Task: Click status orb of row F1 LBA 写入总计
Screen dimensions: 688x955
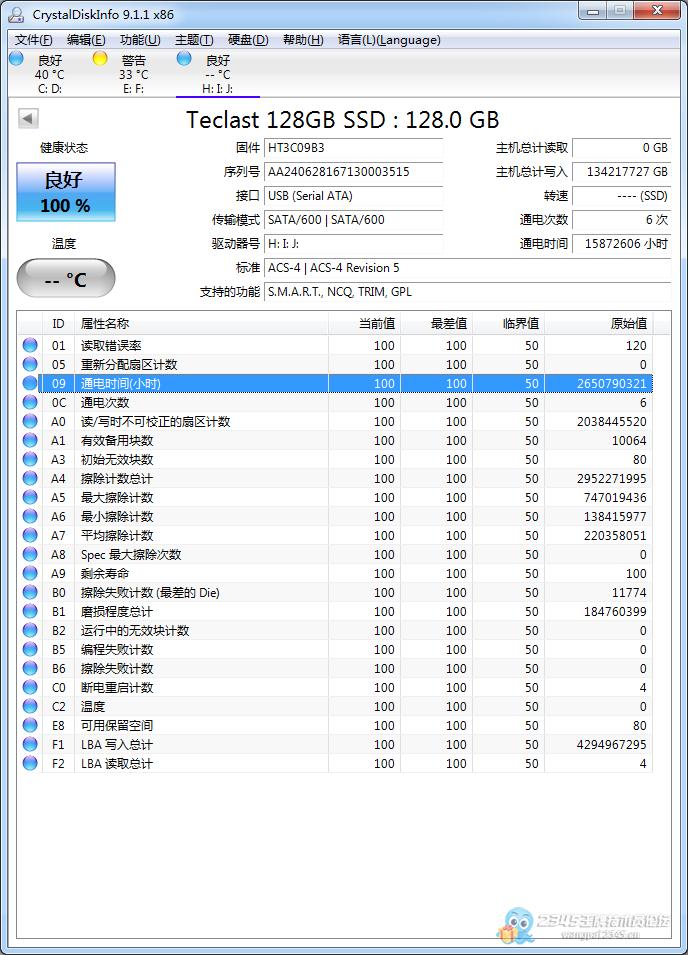Action: pos(30,744)
